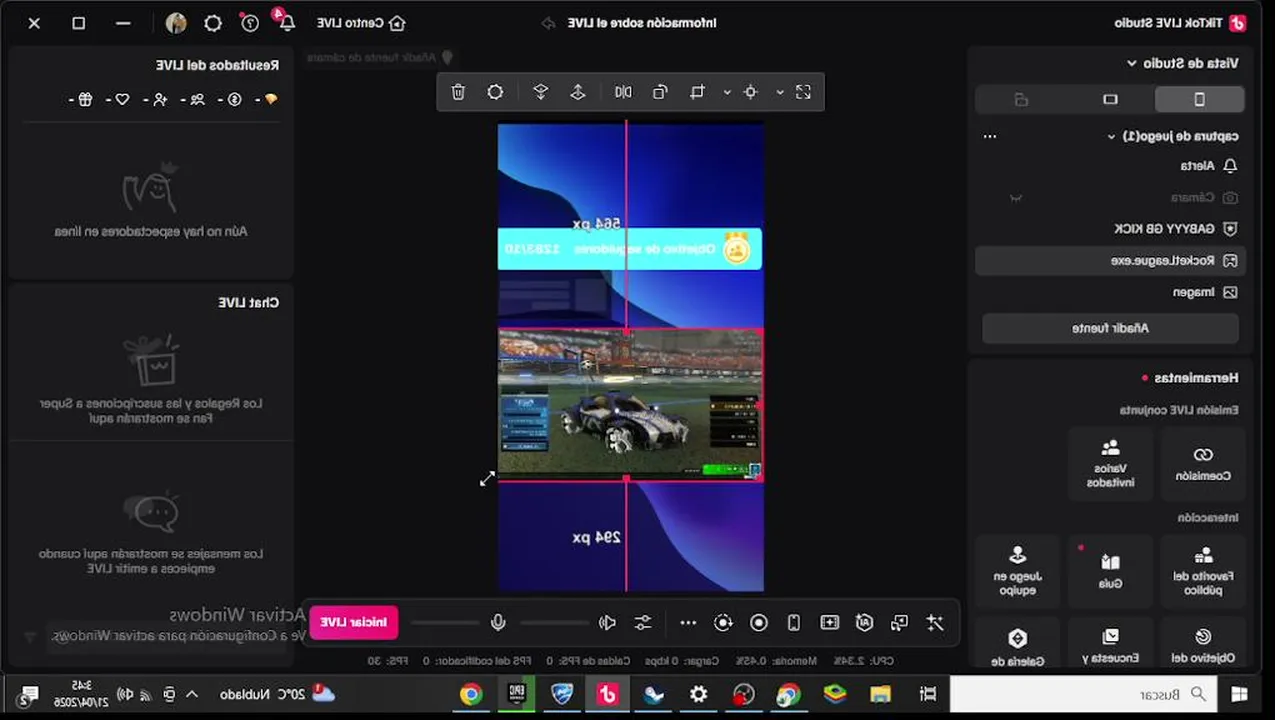The width and height of the screenshot is (1275, 720).
Task: Open the Favorito del público tool
Action: tap(1203, 572)
